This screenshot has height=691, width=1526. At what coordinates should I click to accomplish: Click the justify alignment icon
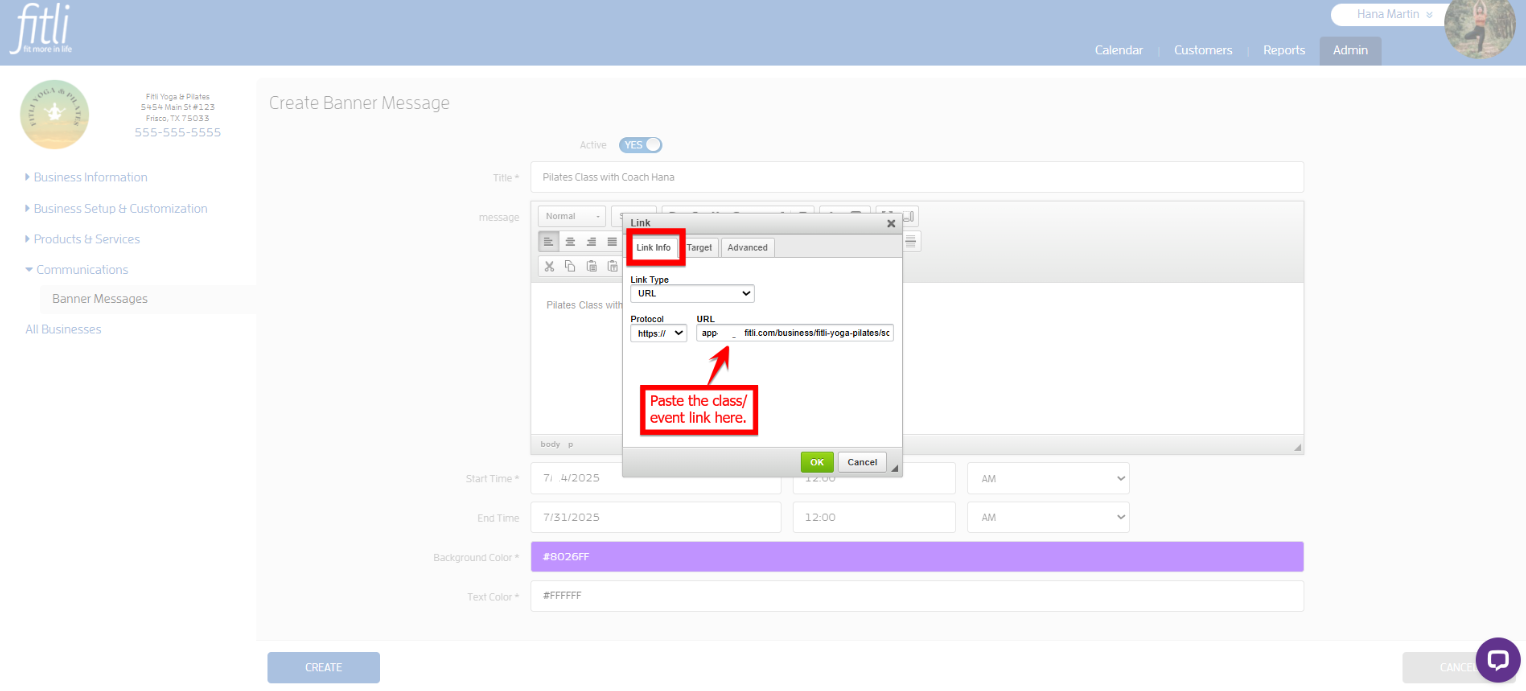pyautogui.click(x=612, y=241)
